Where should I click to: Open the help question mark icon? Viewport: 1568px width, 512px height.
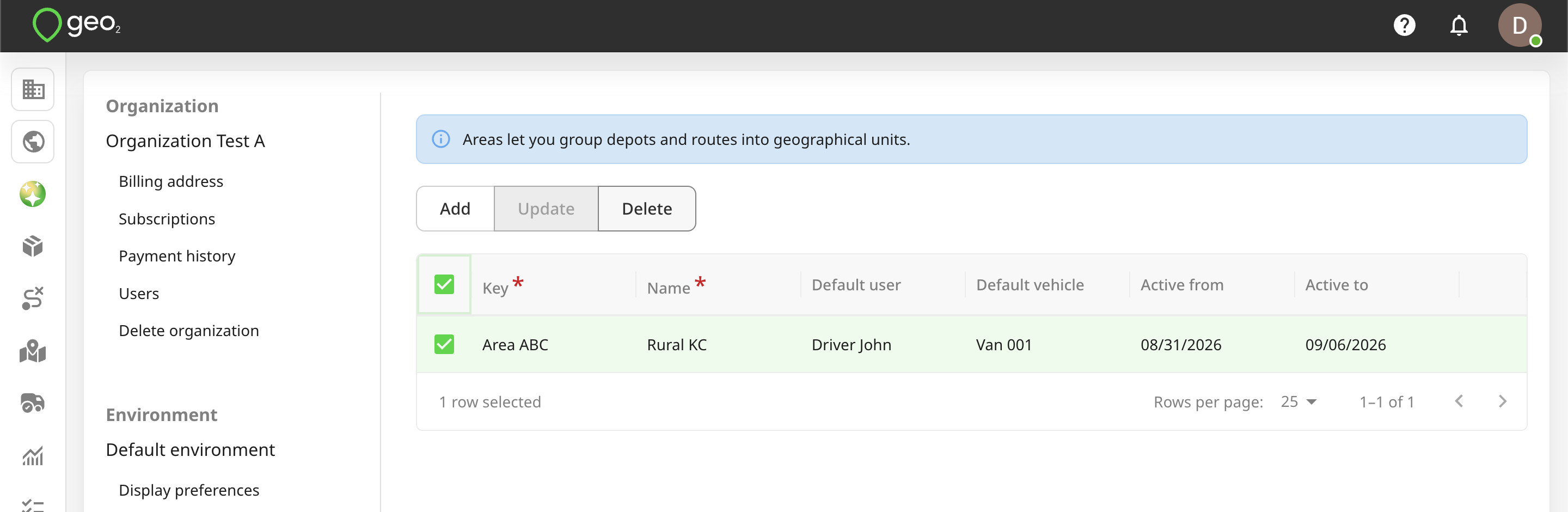tap(1404, 26)
